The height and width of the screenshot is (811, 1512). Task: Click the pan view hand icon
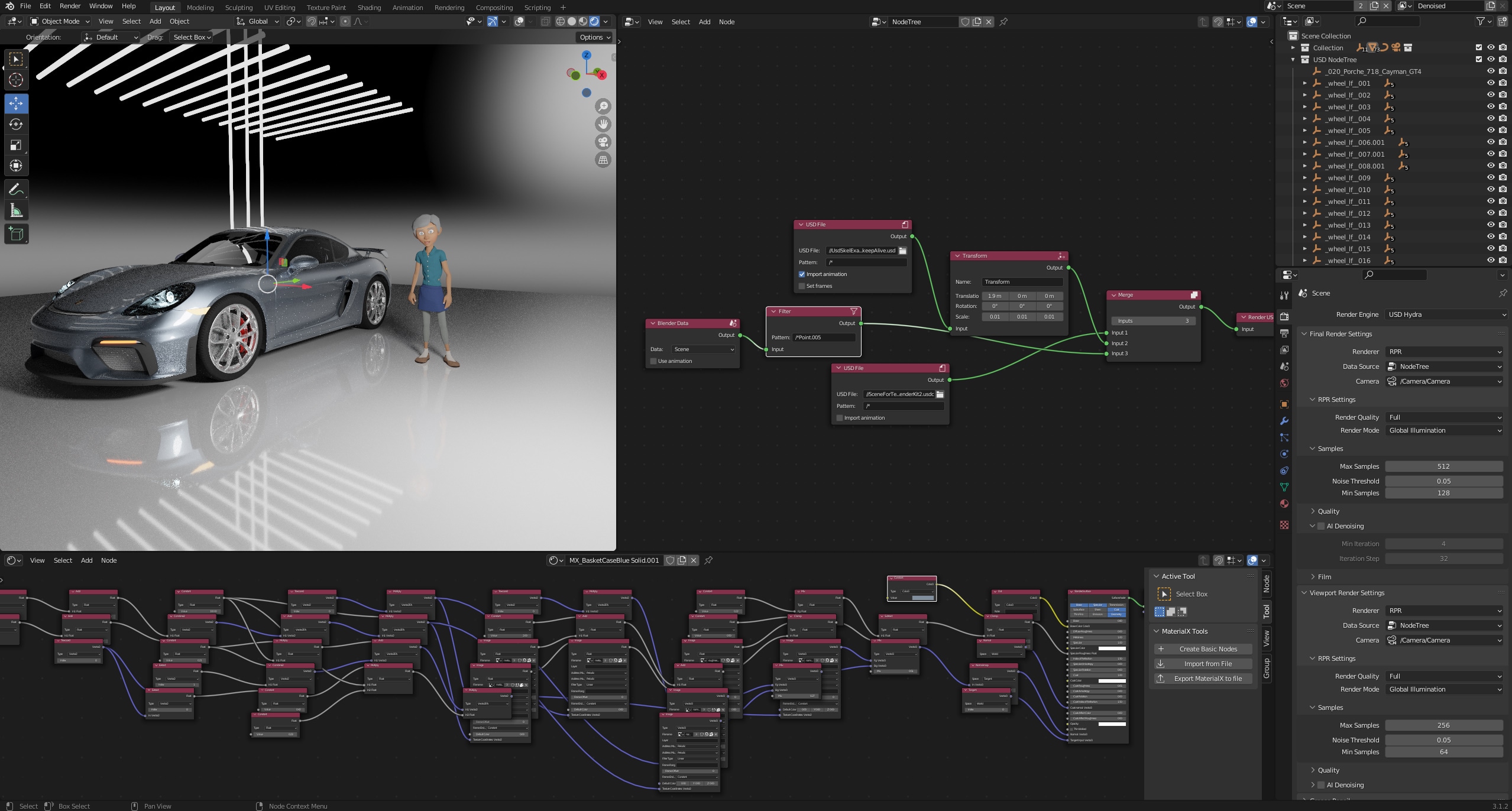tap(603, 124)
